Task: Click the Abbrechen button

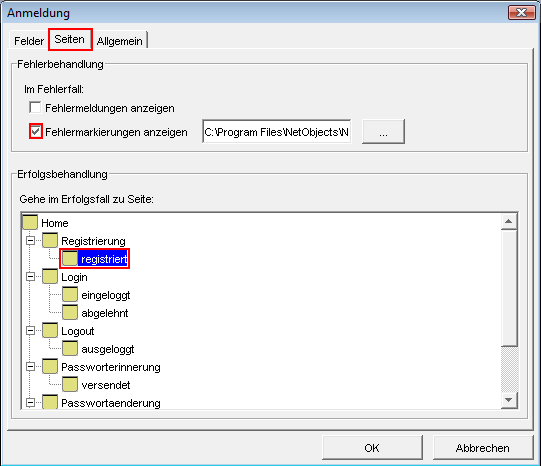Action: coord(483,448)
